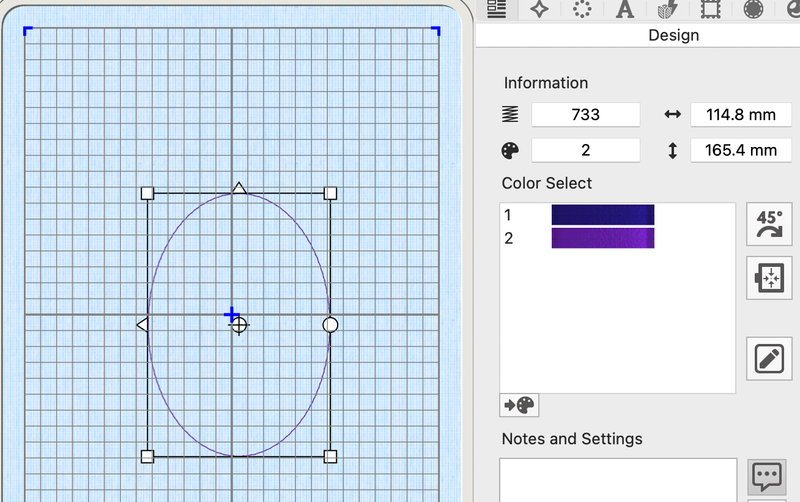The height and width of the screenshot is (502, 800).
Task: Select purple thread color 2
Action: [603, 238]
